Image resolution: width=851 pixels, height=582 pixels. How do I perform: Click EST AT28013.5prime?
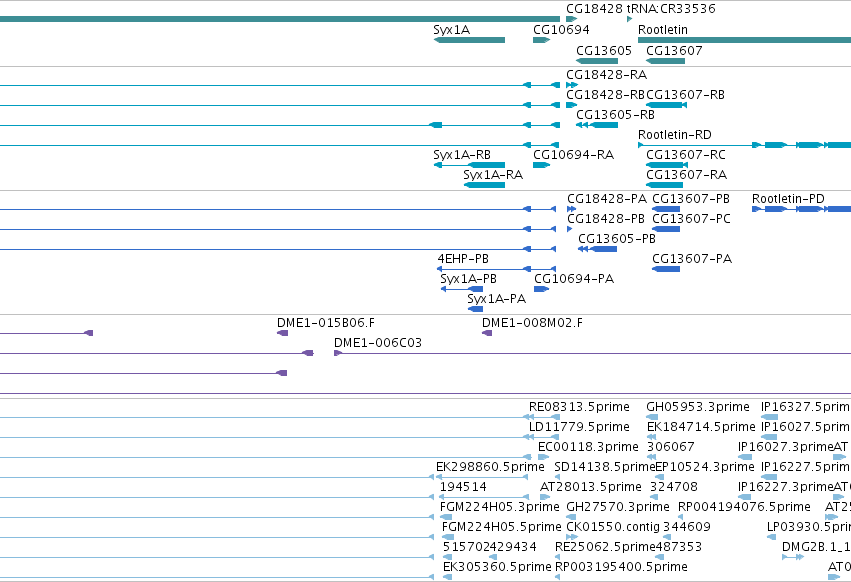[x=590, y=488]
